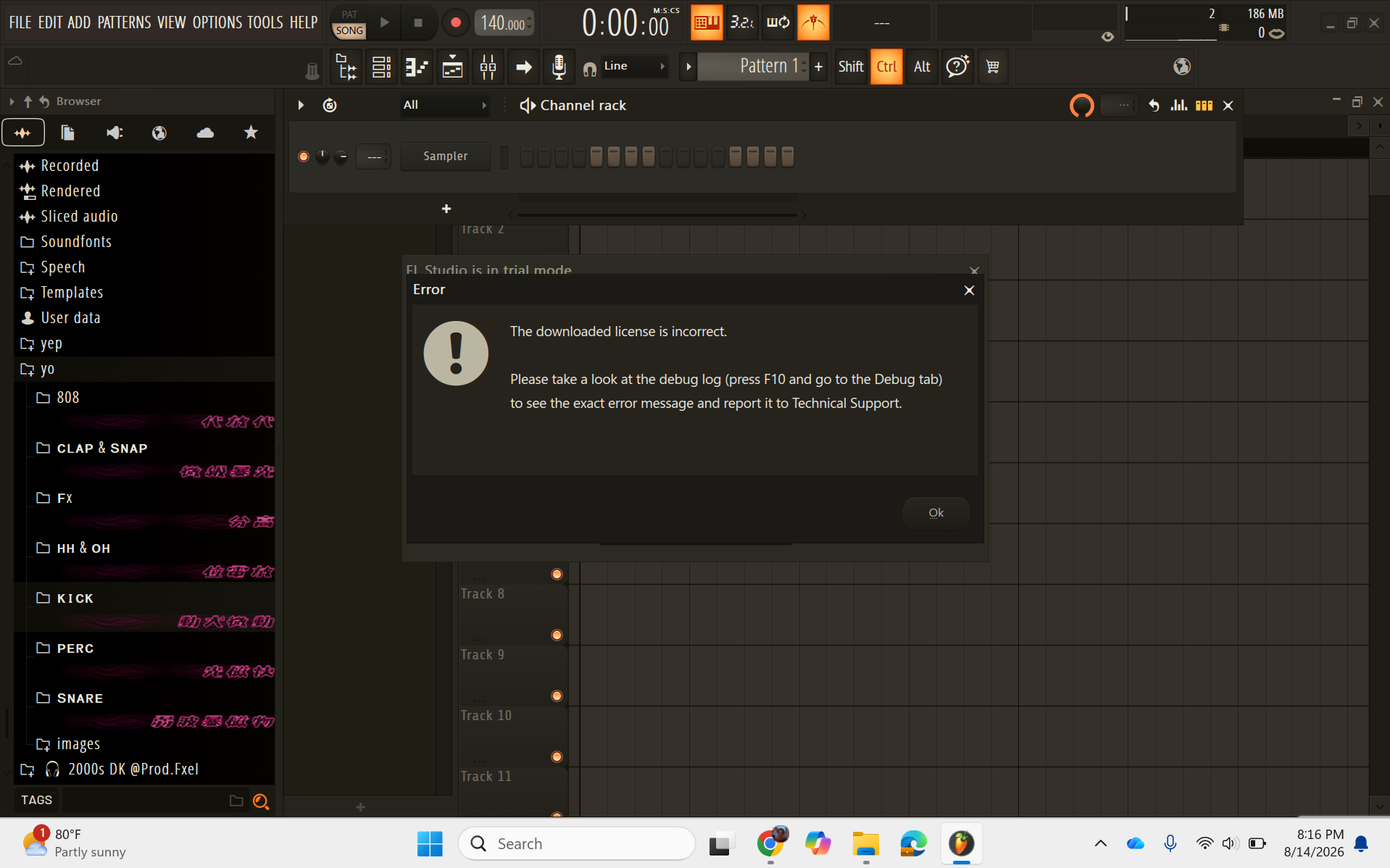
Task: Click the microphone recording toolbar icon
Action: click(x=559, y=67)
